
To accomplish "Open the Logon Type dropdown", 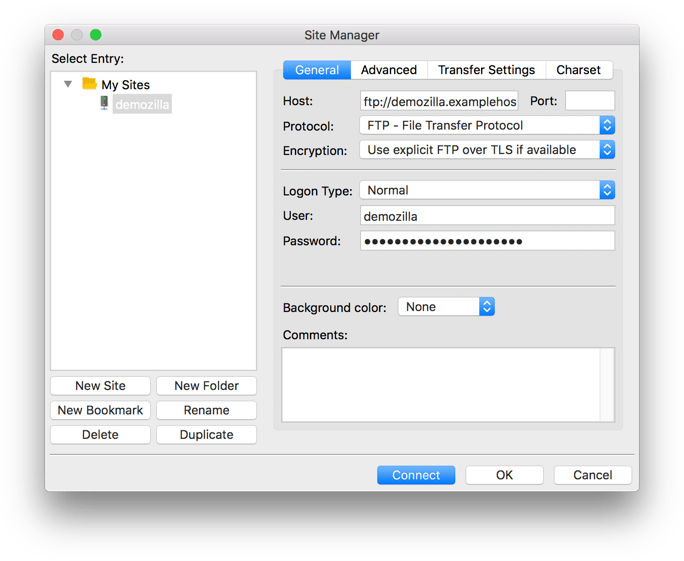I will coord(486,190).
